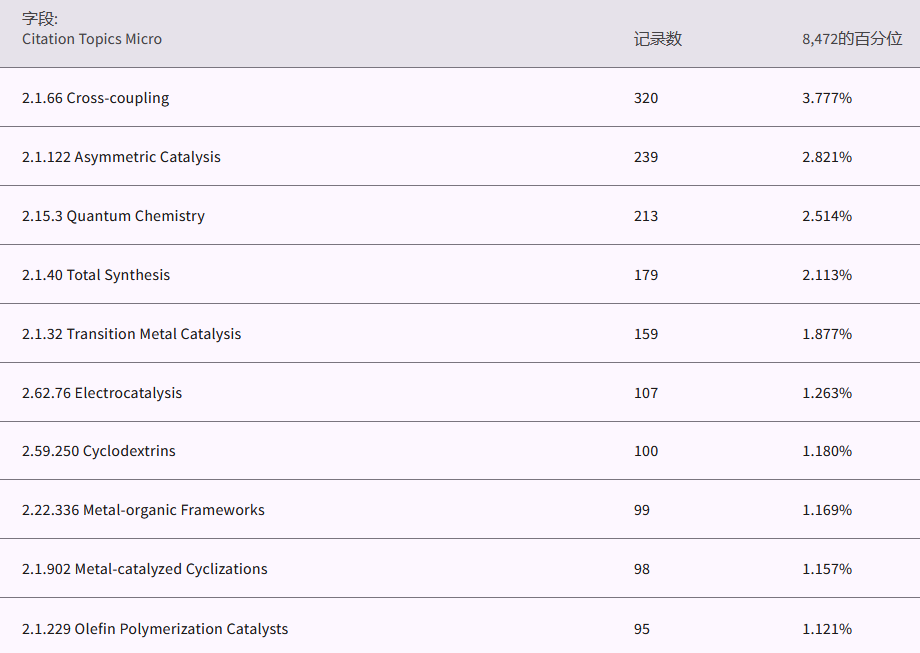Select the 107 record count for Electrocatalysis
This screenshot has height=653, width=920.
click(646, 393)
